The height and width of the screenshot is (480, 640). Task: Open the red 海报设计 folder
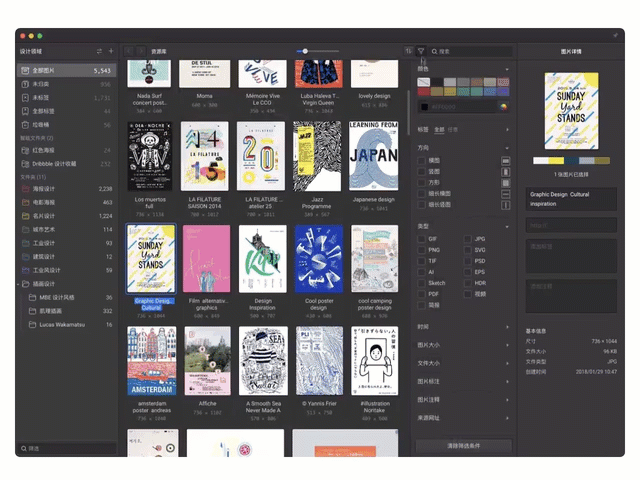point(67,189)
